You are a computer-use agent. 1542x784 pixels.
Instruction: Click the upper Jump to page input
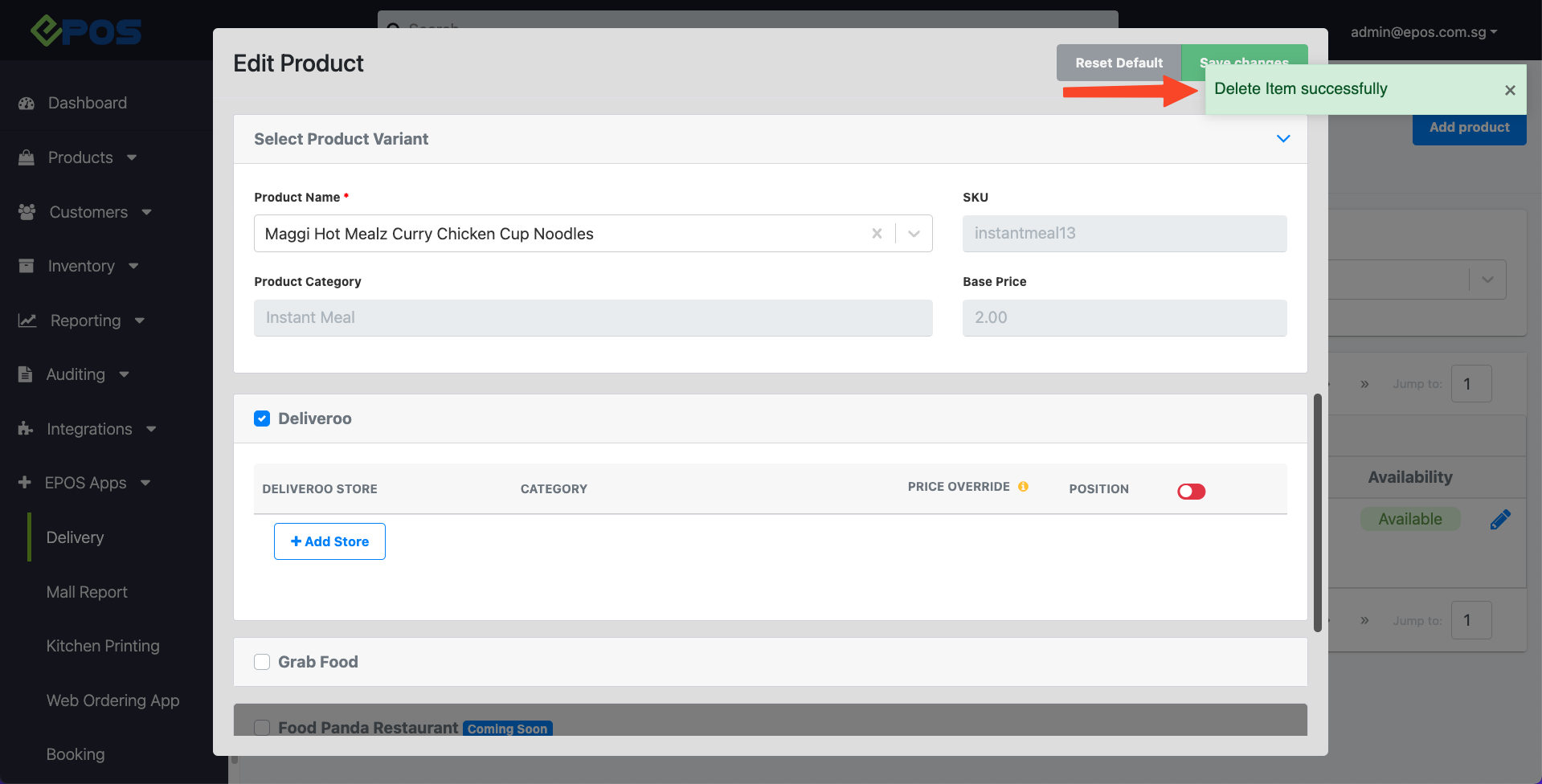pyautogui.click(x=1471, y=384)
